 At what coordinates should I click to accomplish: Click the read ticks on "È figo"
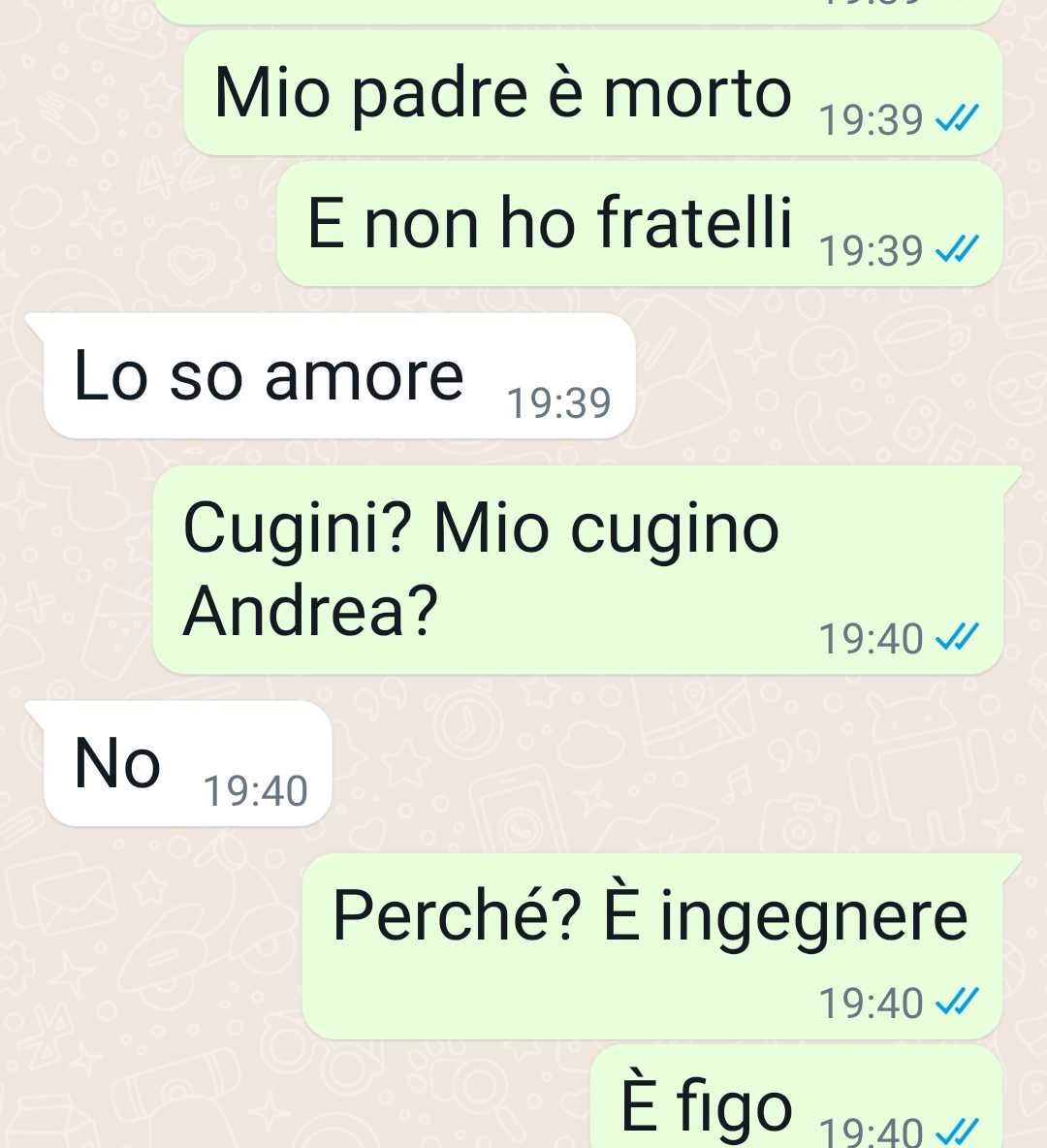tap(958, 1132)
